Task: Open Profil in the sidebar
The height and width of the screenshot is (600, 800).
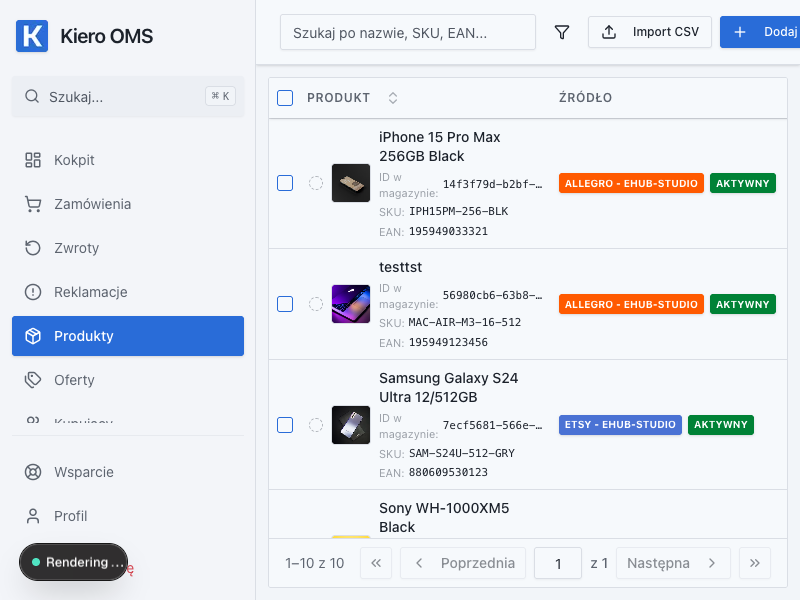Action: 128,516
